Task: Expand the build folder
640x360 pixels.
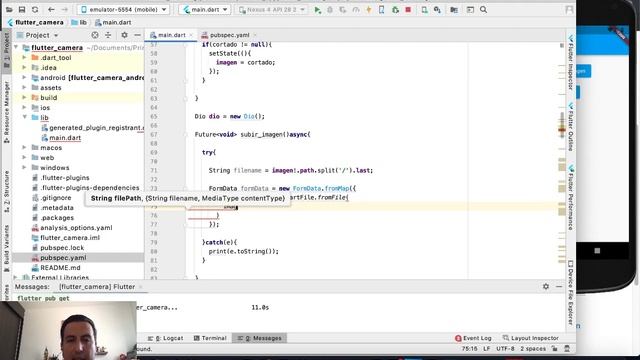Action: click(x=24, y=98)
